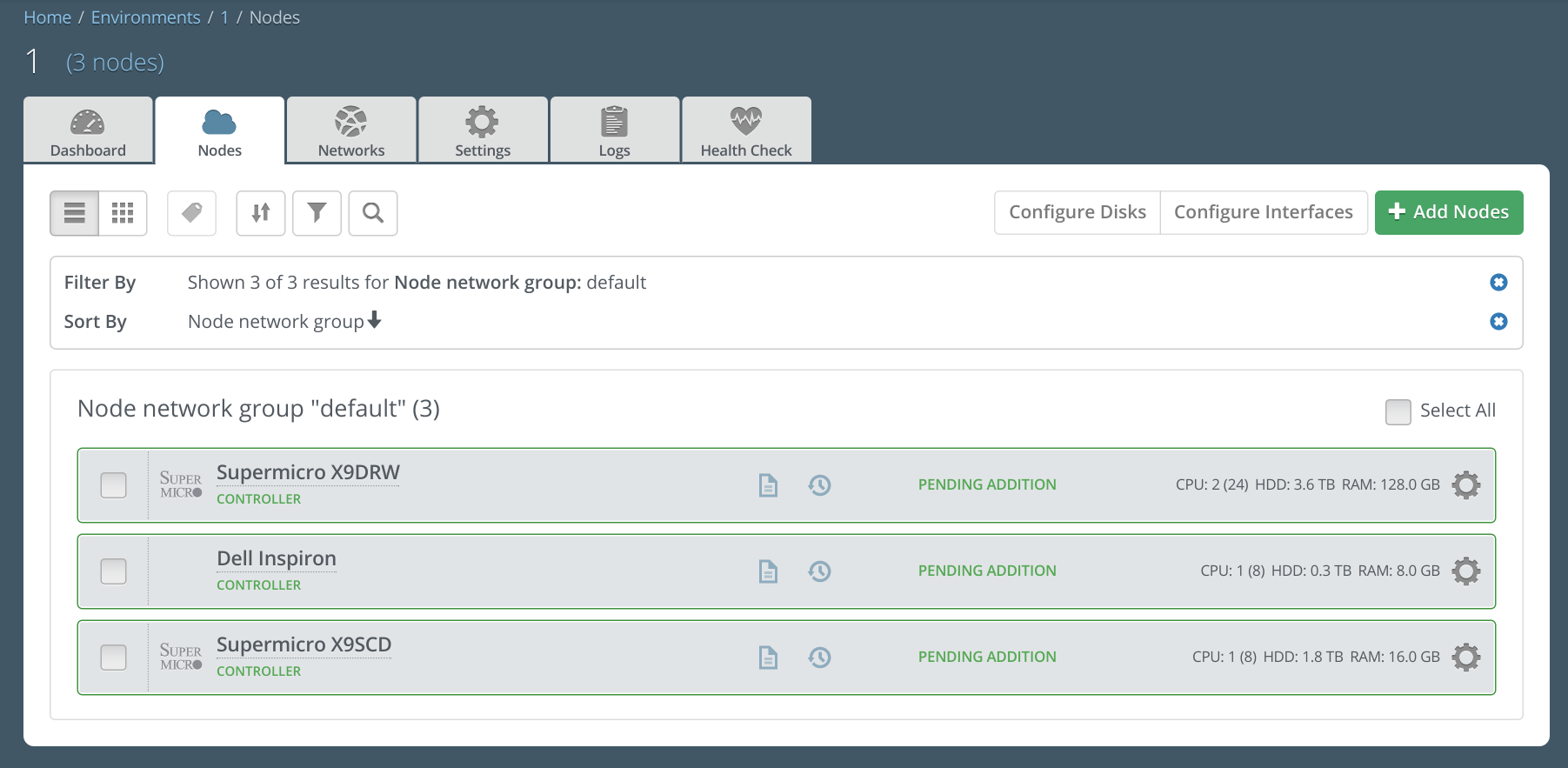
Task: Follow the Environments breadcrumb link
Action: (x=146, y=17)
